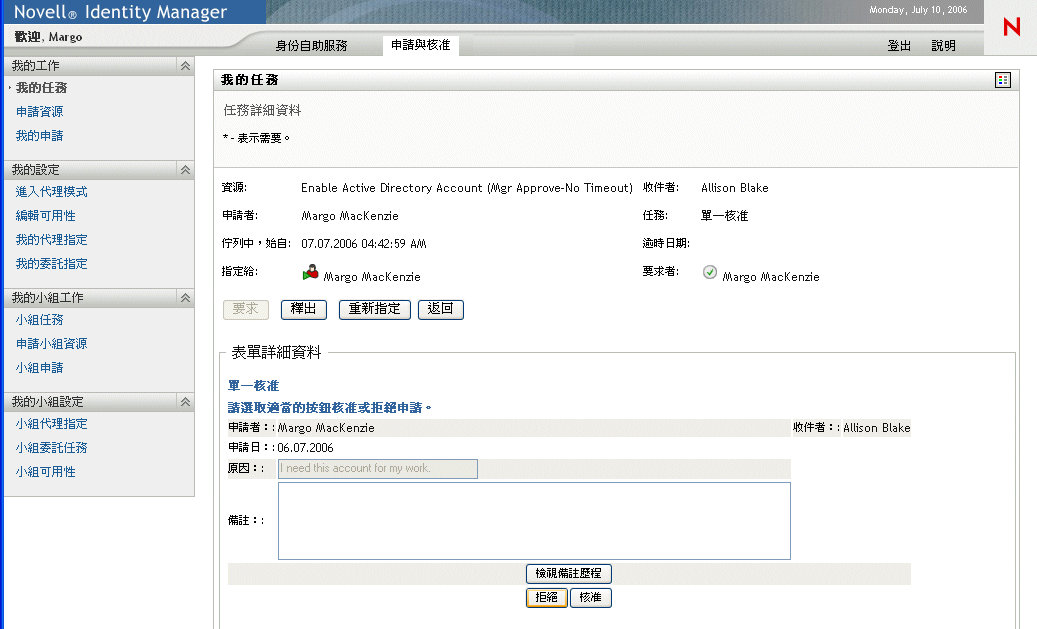Screen dimensions: 1037x629
Task: Click the disabled 要求 button
Action: click(x=246, y=310)
